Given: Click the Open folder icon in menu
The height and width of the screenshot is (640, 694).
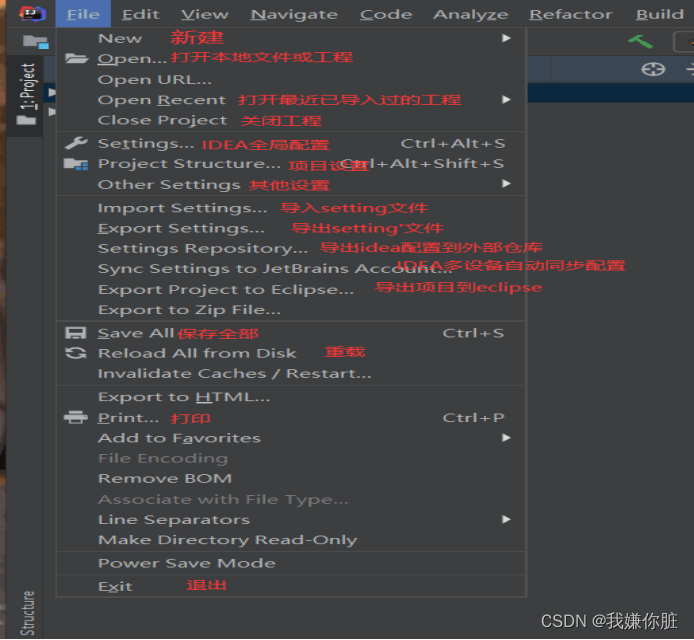Looking at the screenshot, I should point(77,58).
